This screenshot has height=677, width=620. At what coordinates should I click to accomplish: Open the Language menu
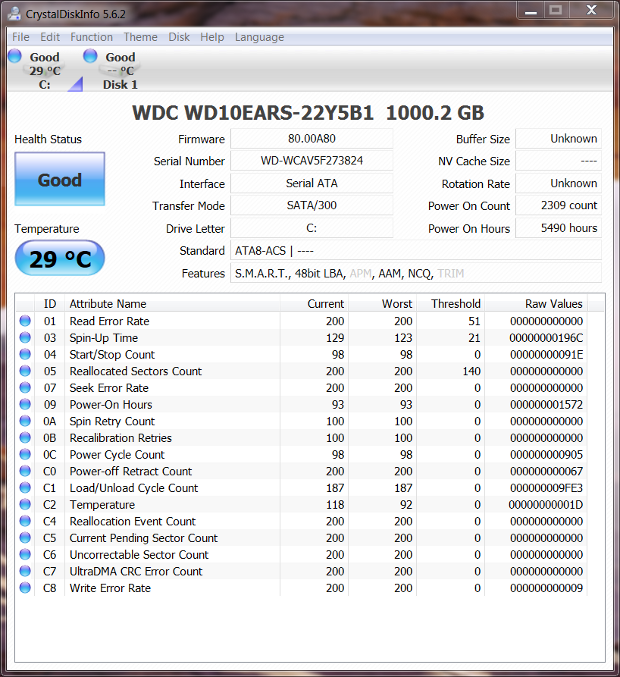point(259,37)
